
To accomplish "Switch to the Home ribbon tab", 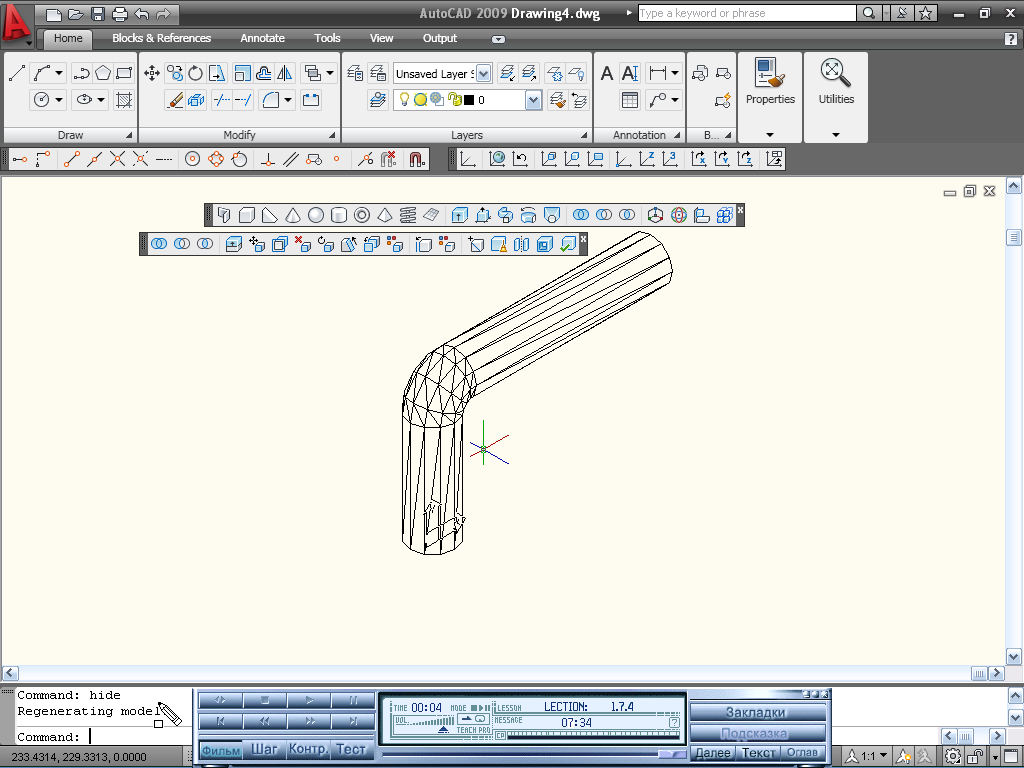I will [x=68, y=39].
